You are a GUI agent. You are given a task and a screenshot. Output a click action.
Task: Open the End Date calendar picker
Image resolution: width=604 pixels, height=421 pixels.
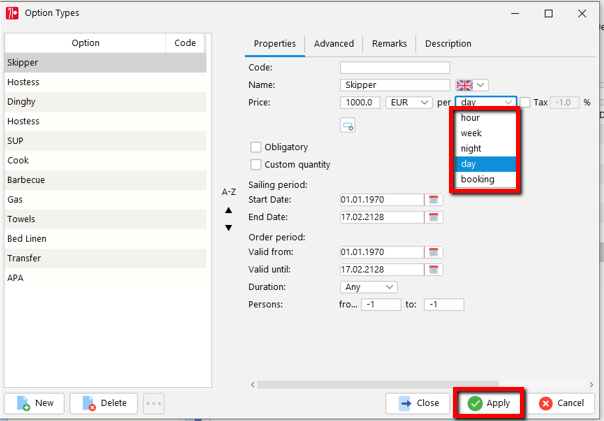[433, 217]
